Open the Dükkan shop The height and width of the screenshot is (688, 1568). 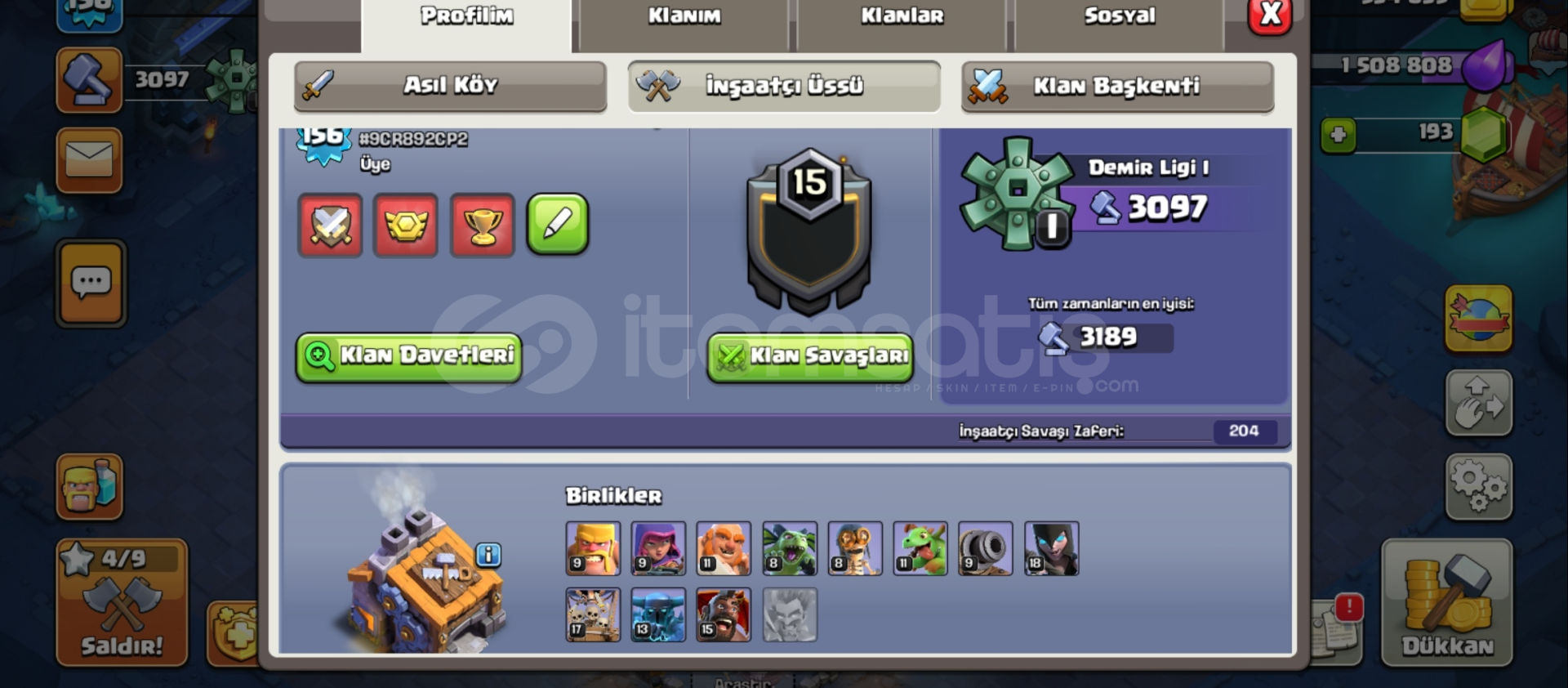click(1446, 602)
